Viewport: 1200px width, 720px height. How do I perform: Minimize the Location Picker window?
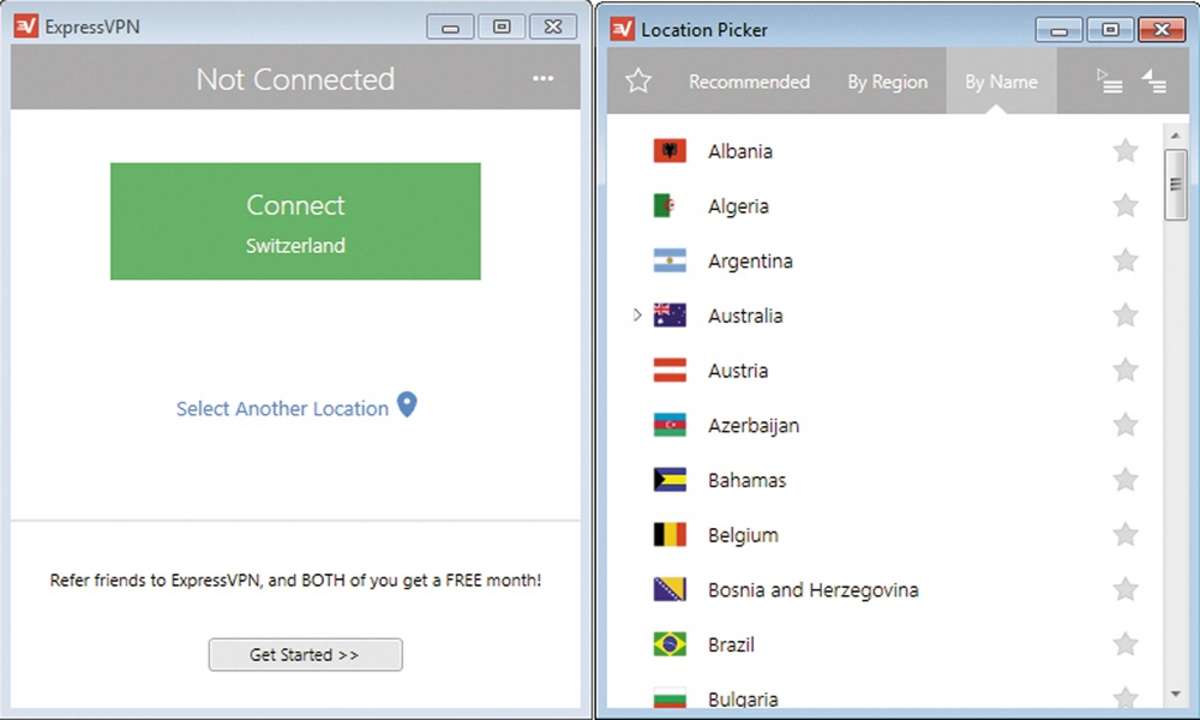click(1059, 30)
